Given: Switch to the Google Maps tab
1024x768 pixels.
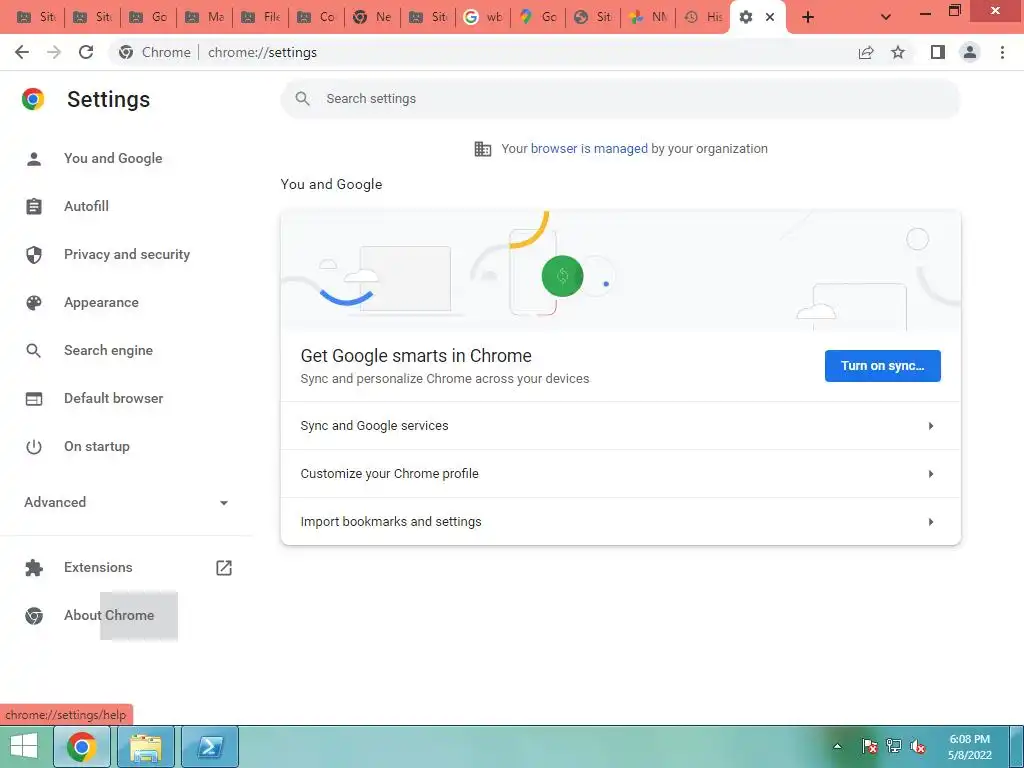Looking at the screenshot, I should tap(537, 17).
